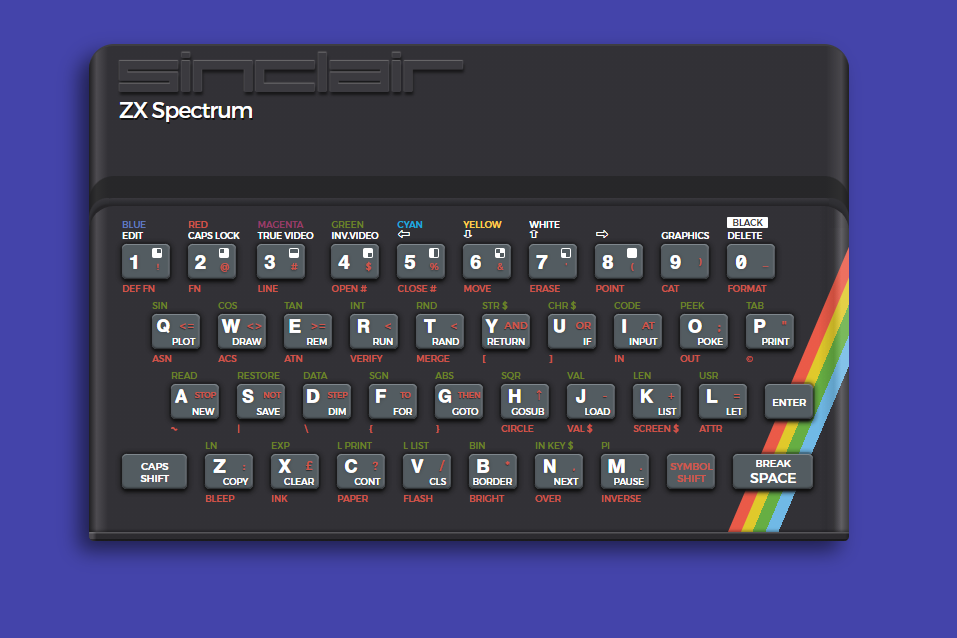Viewport: 957px width, 638px height.
Task: Click the T RAND key
Action: pos(439,332)
